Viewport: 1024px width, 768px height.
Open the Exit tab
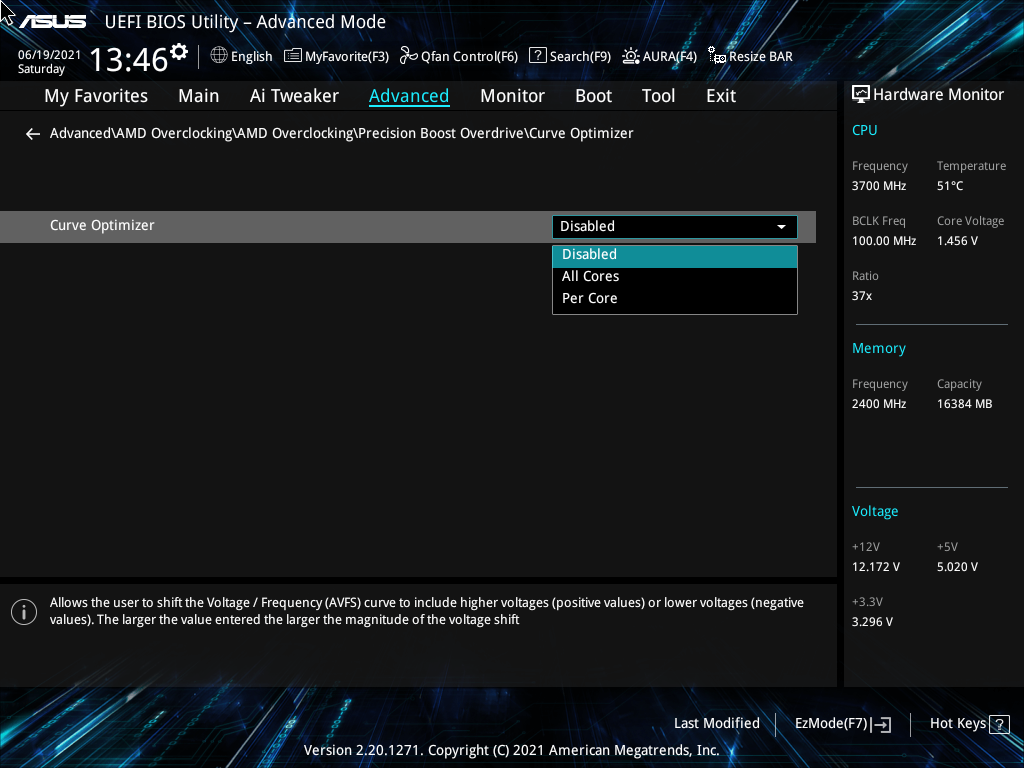(x=721, y=96)
